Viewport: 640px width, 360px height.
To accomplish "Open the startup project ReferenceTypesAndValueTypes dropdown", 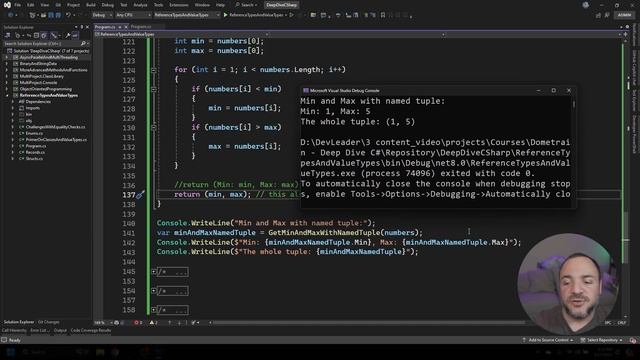I will tap(187, 15).
